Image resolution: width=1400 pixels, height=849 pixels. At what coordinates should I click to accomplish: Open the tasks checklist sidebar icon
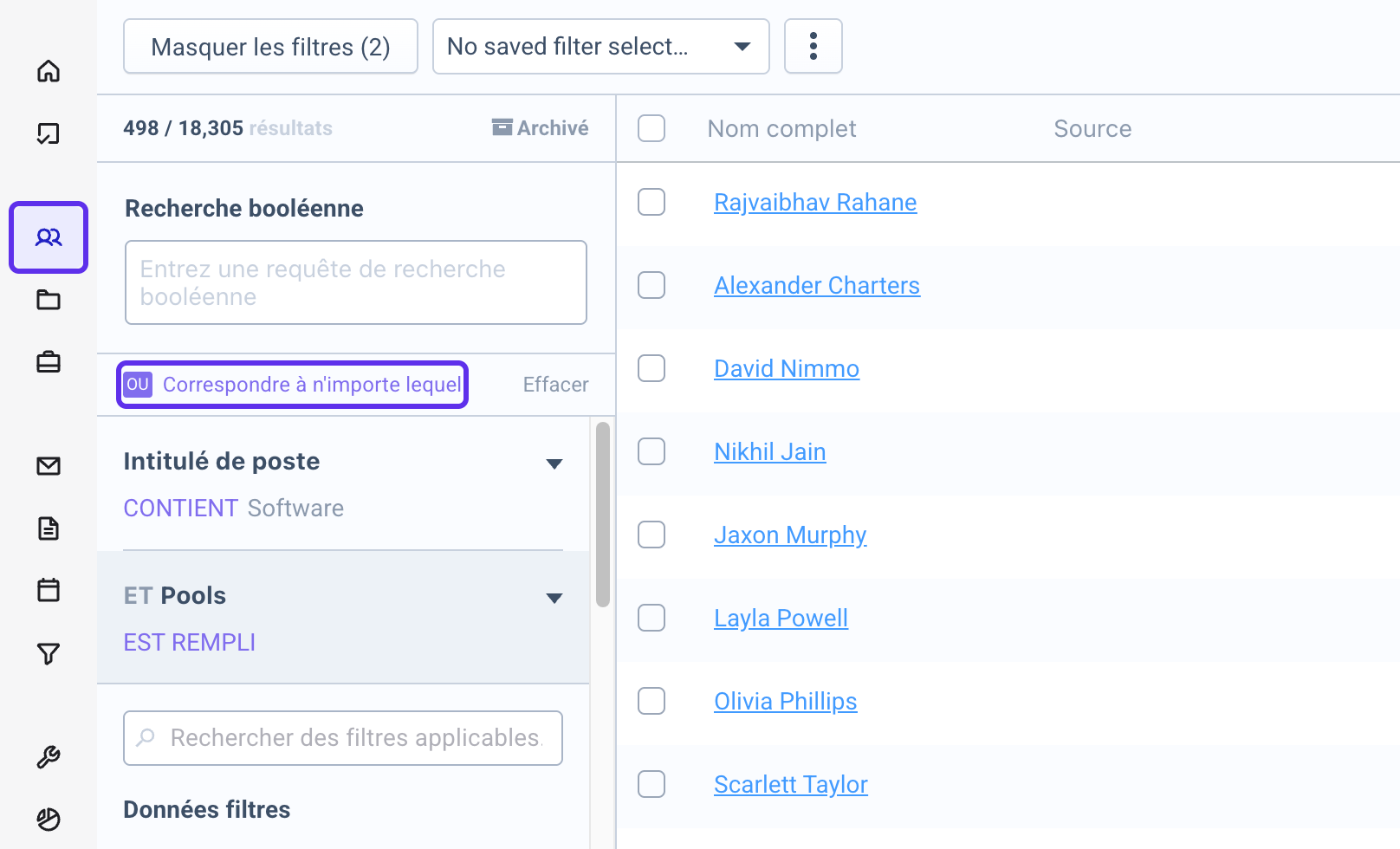[x=48, y=133]
